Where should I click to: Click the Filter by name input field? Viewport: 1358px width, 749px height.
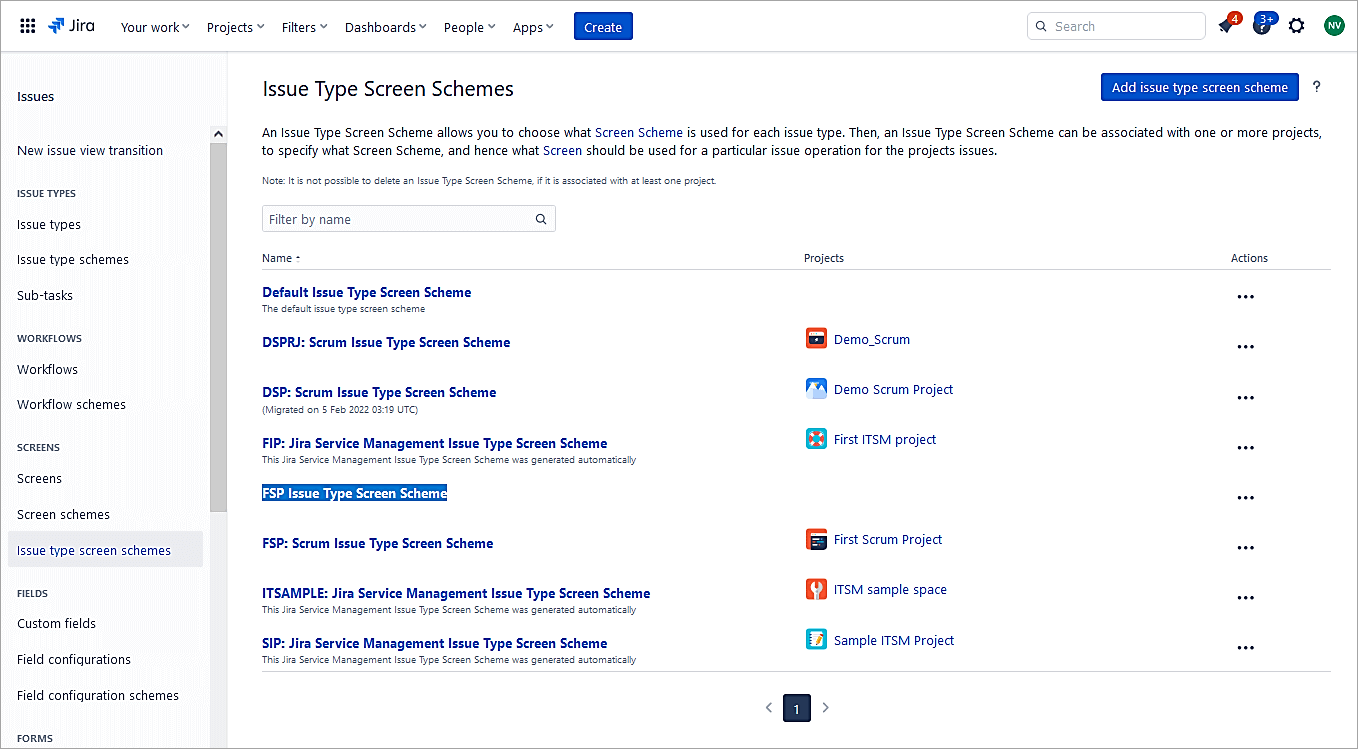[x=400, y=218]
